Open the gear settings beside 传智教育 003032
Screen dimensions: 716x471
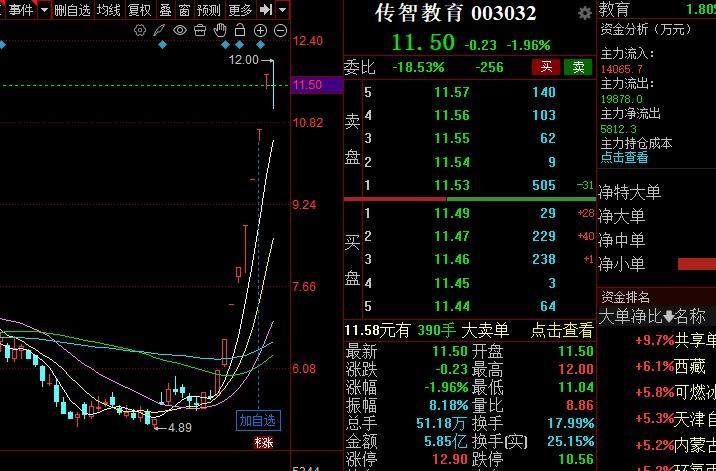(584, 13)
